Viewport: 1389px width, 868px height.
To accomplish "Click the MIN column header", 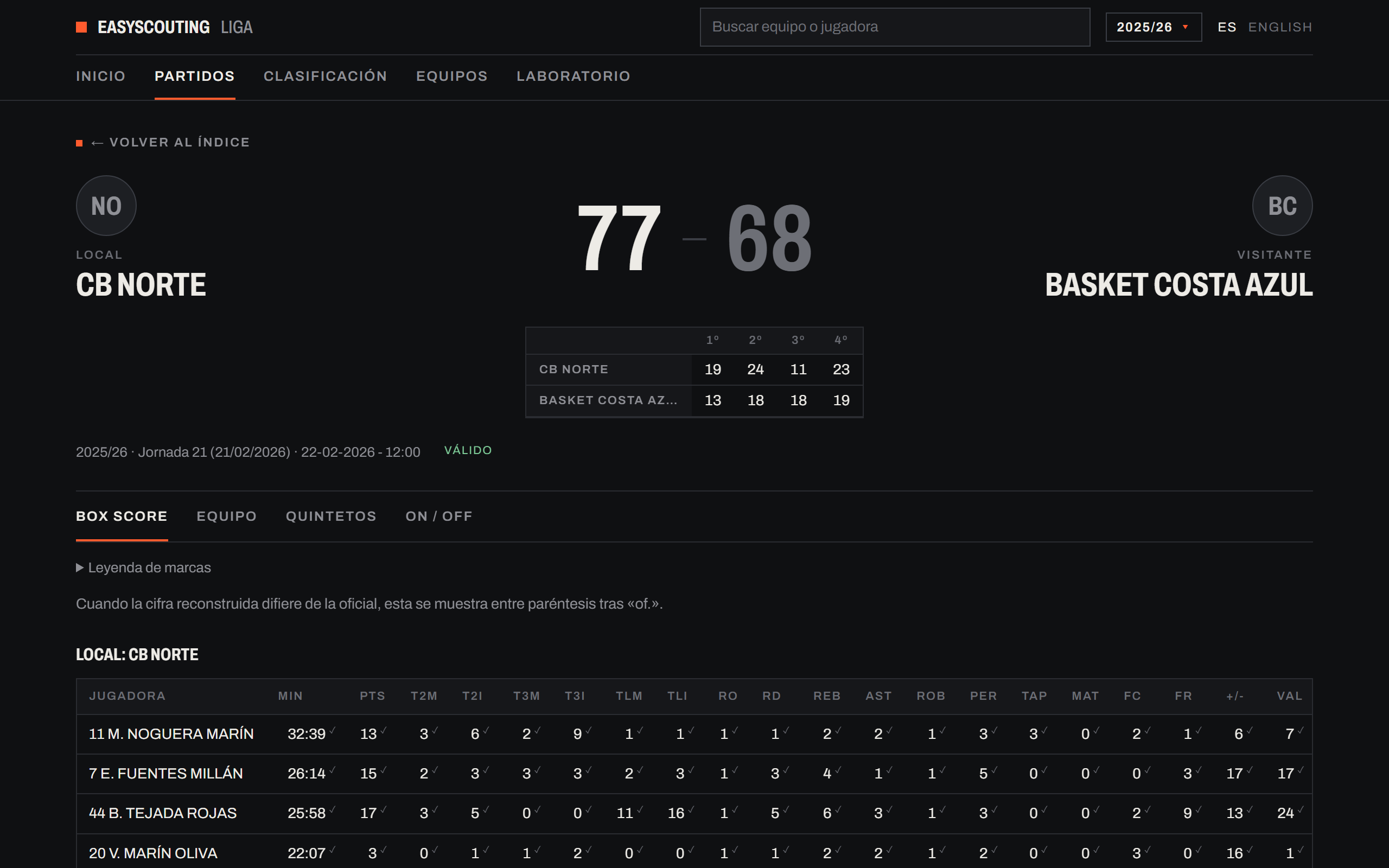I will coord(290,696).
